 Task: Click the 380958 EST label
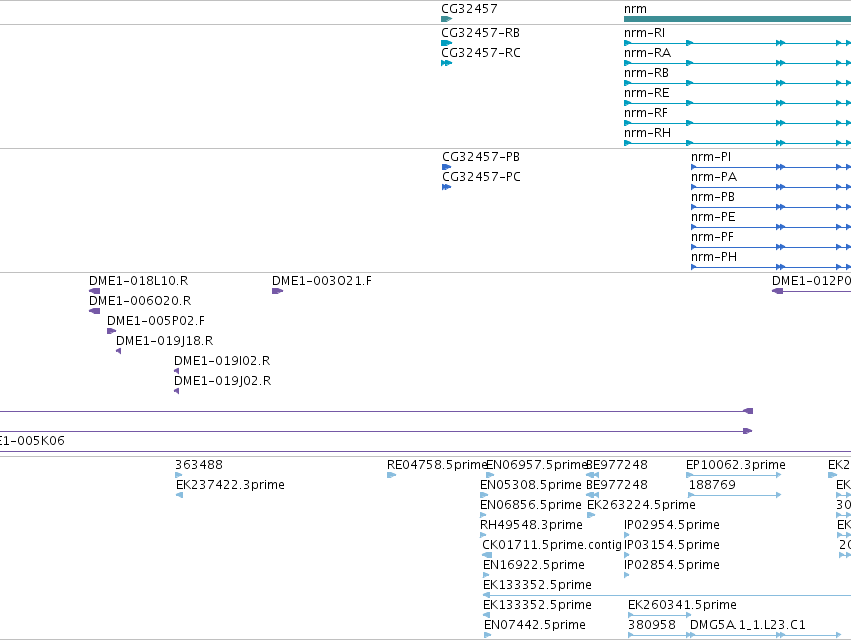click(x=652, y=625)
